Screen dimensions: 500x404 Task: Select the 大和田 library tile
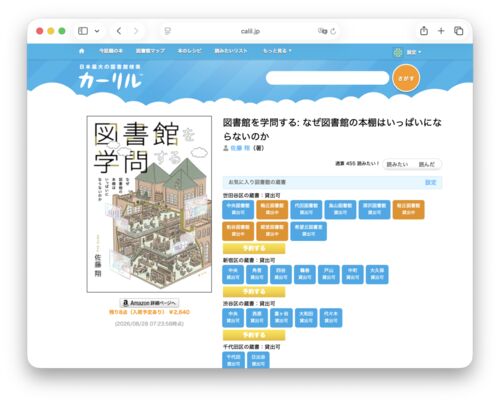(x=306, y=317)
